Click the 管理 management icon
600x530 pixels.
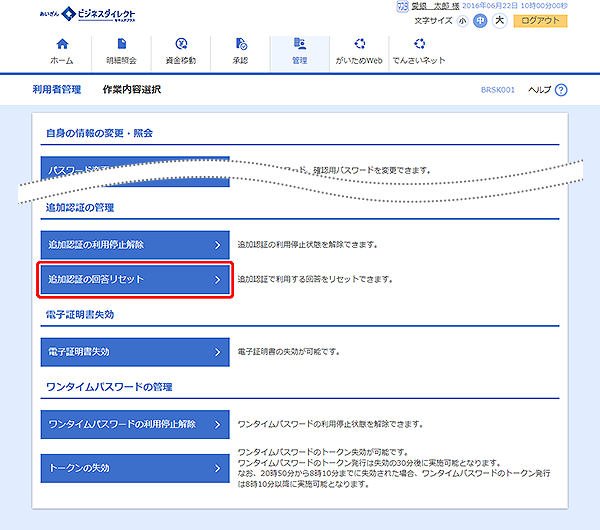300,44
